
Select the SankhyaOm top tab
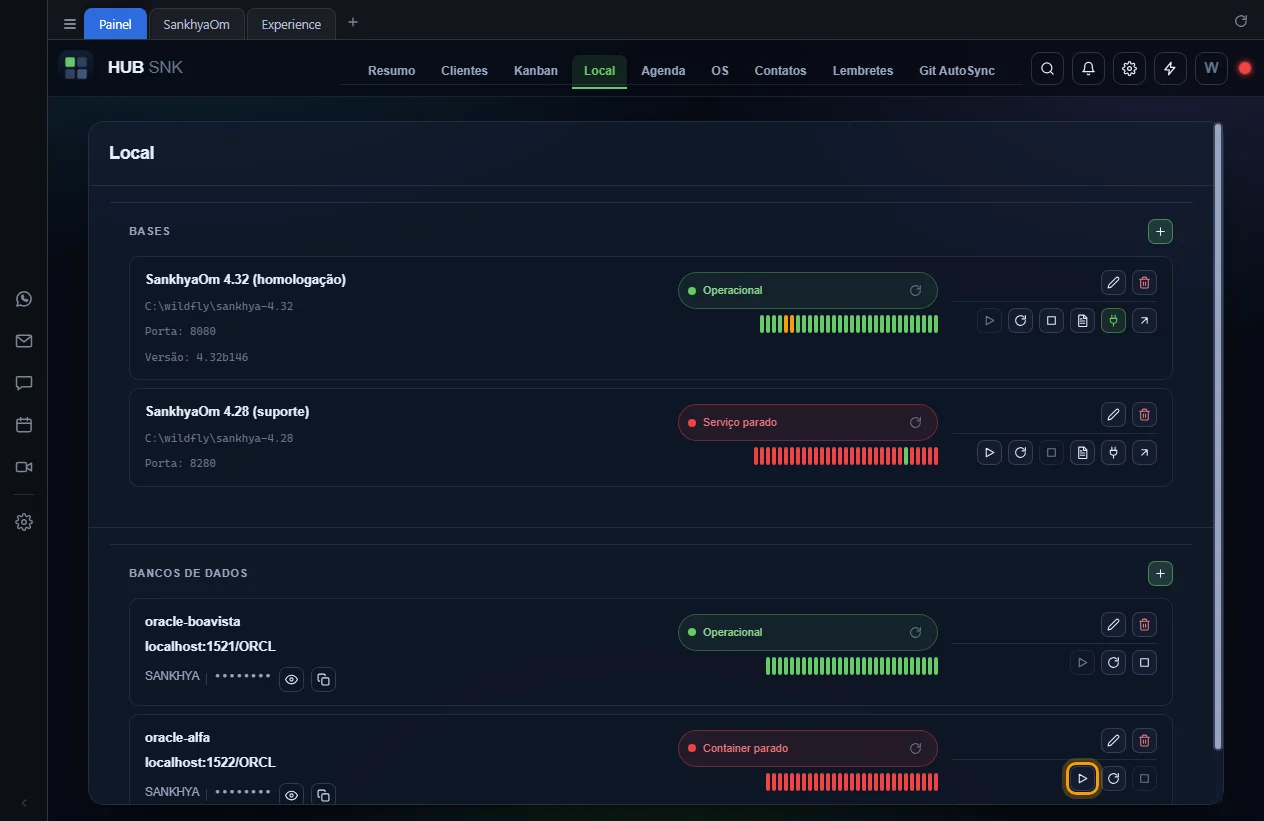pos(197,24)
